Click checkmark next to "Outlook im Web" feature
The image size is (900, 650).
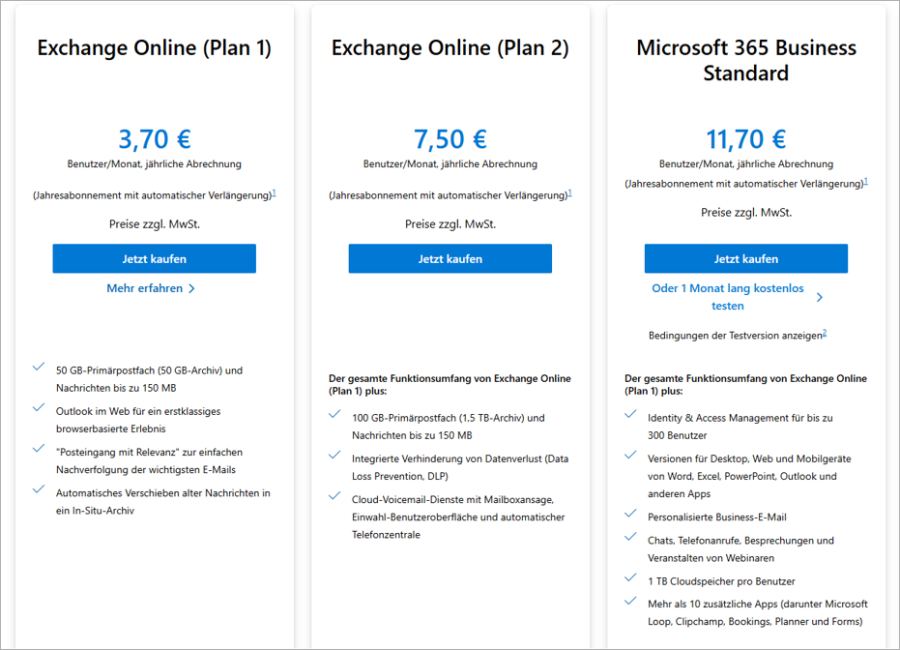coord(38,410)
